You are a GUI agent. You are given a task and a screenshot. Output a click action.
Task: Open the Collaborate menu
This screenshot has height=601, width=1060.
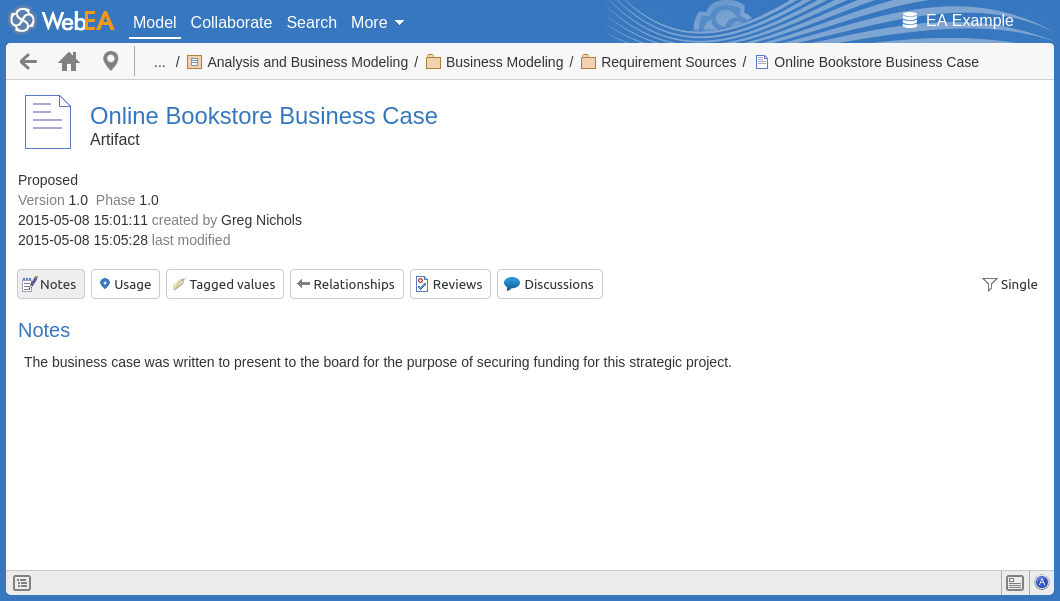point(231,22)
